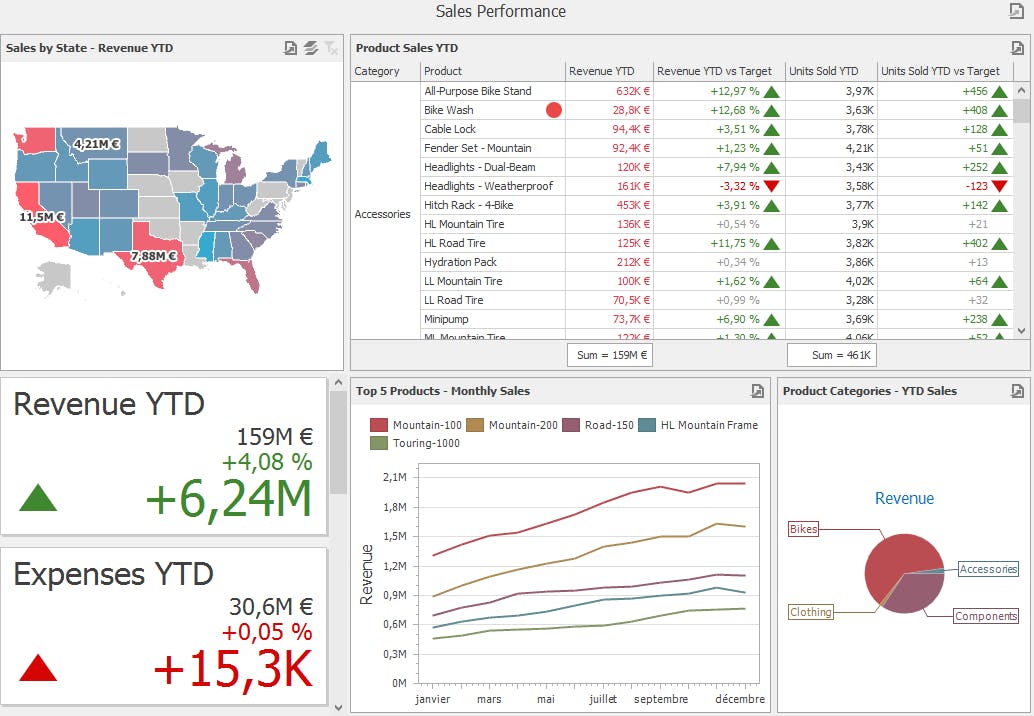Click the dashboard export icon beside Sales Performance
This screenshot has height=716, width=1034.
[1016, 11]
